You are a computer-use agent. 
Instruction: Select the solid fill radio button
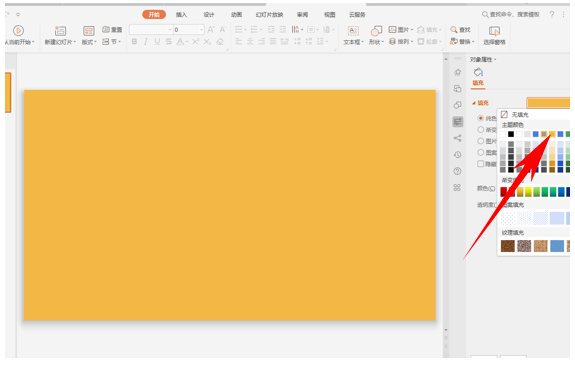[x=480, y=118]
